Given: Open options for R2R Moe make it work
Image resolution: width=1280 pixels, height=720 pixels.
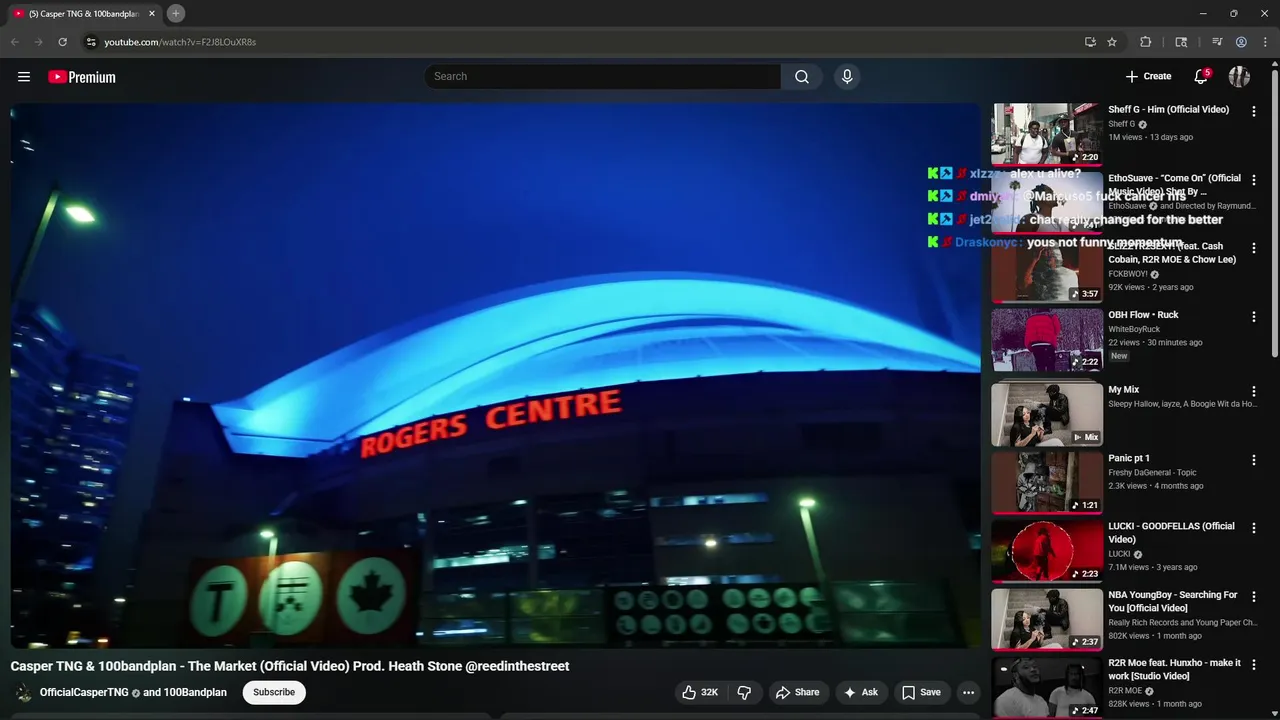Looking at the screenshot, I should click(x=1254, y=665).
